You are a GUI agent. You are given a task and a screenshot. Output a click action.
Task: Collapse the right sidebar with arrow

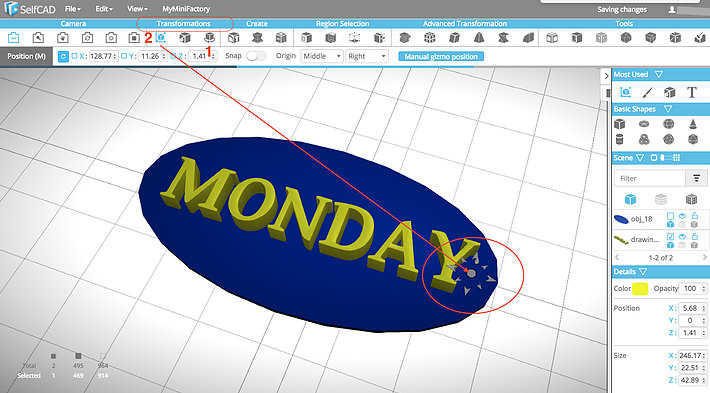tap(606, 76)
